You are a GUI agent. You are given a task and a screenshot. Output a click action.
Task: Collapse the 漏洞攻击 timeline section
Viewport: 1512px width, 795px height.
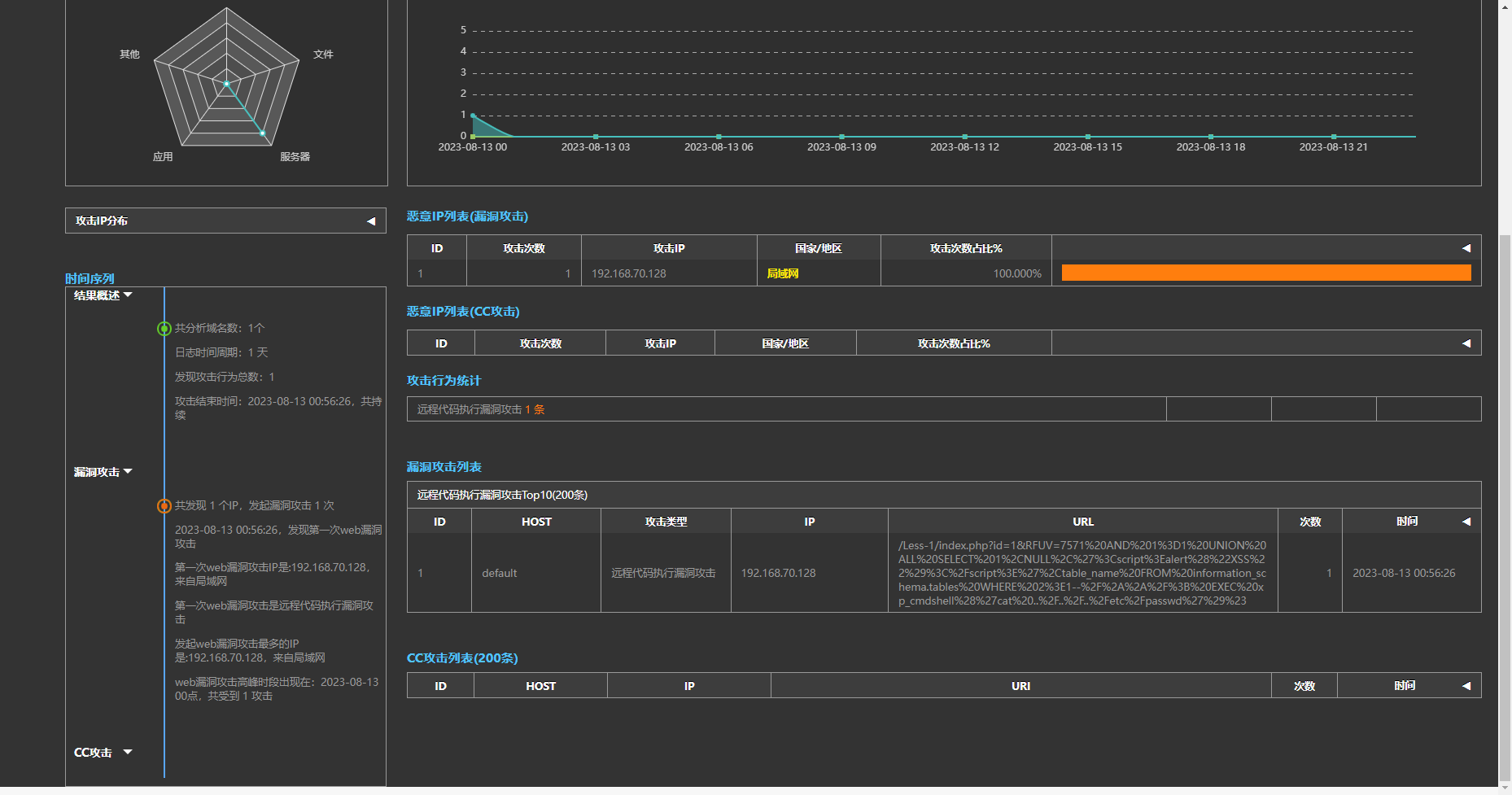point(128,472)
